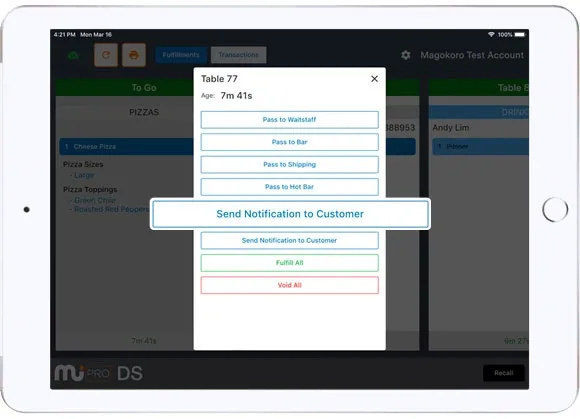This screenshot has height=419, width=580.
Task: Choose Pass to Bar option
Action: pyautogui.click(x=289, y=142)
